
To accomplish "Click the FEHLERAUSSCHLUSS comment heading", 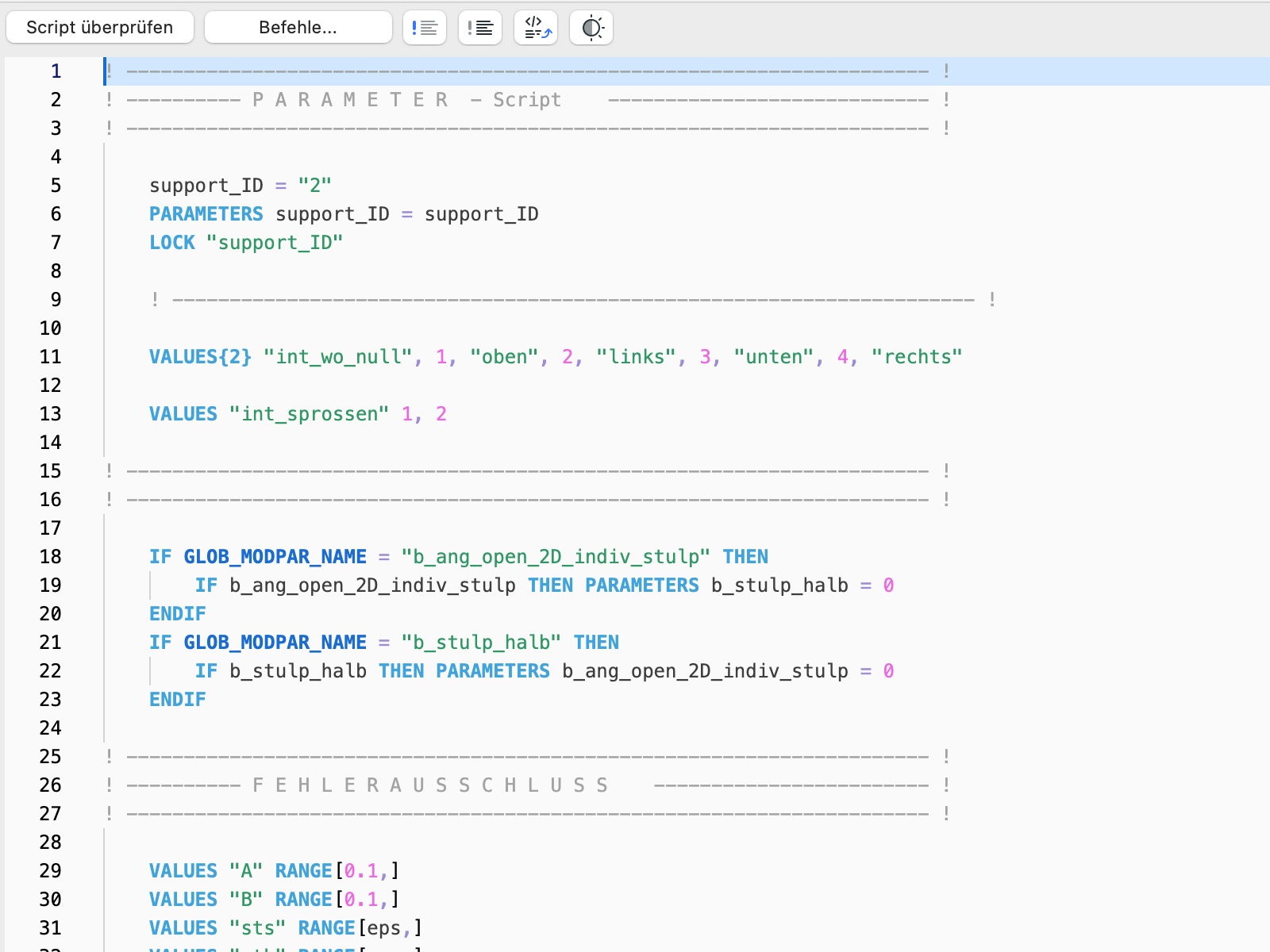I will point(430,785).
